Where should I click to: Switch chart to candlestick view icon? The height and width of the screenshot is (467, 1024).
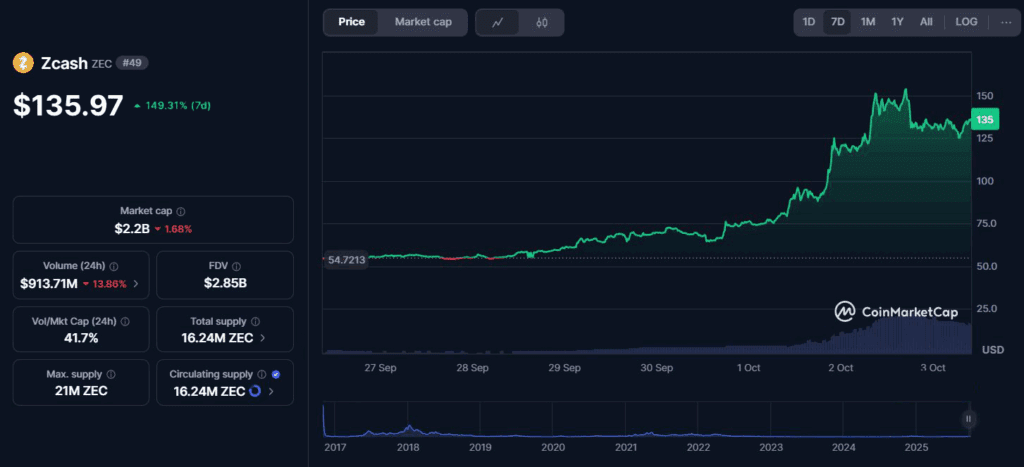point(541,22)
